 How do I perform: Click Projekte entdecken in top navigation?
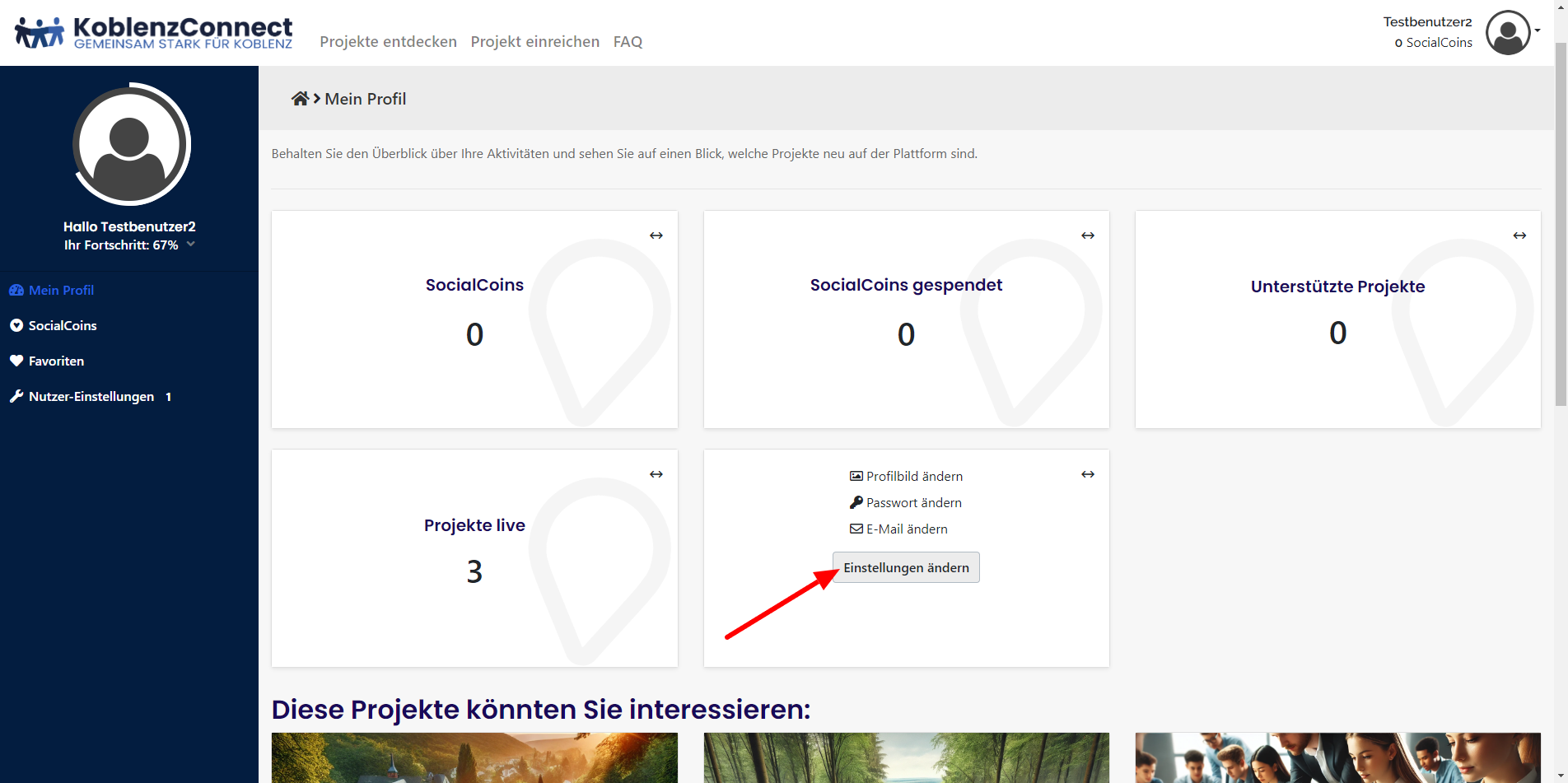(388, 42)
